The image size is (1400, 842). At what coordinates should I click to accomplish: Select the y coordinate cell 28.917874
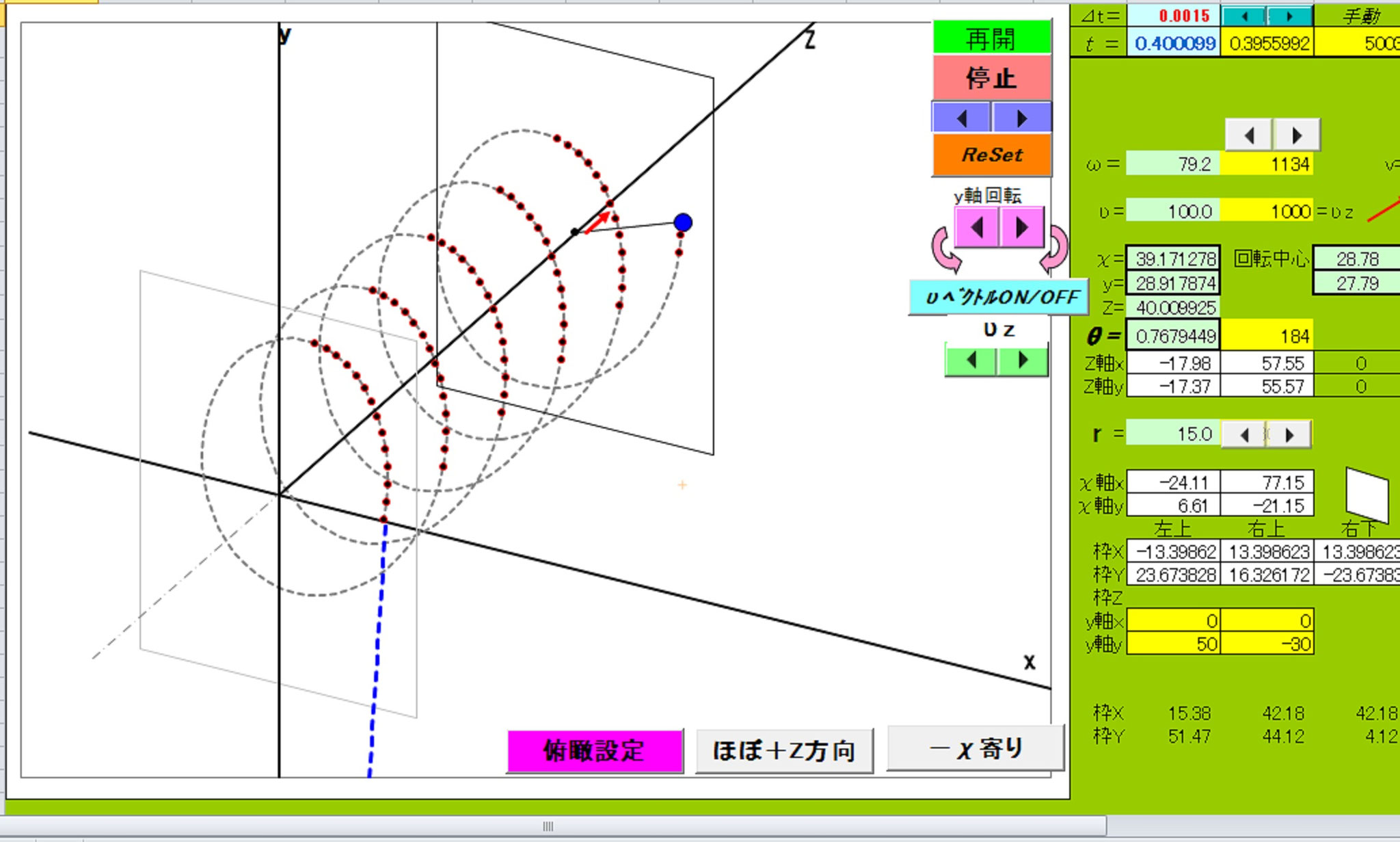1173,283
